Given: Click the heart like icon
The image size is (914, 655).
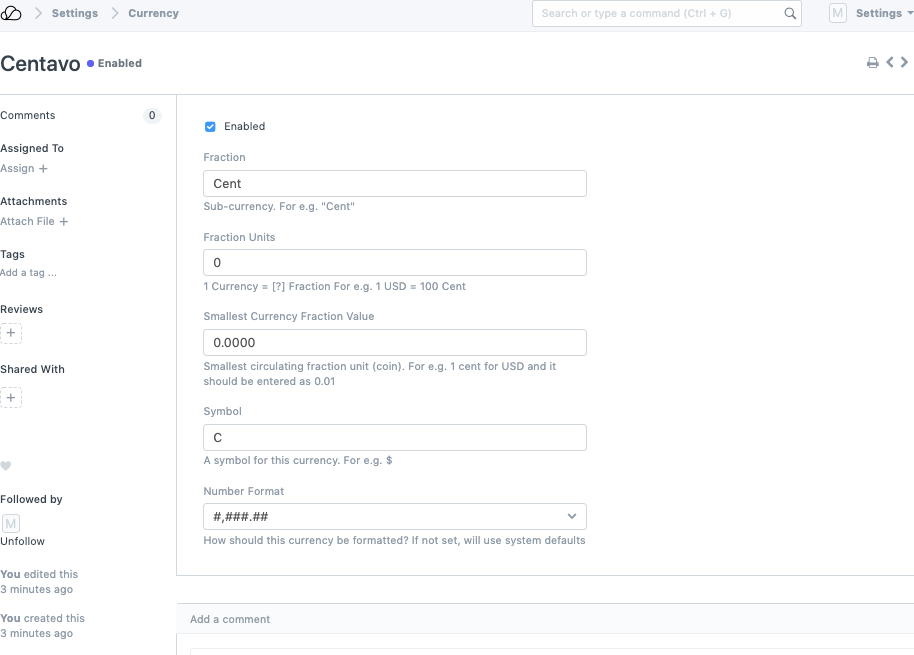Looking at the screenshot, I should coord(6,466).
